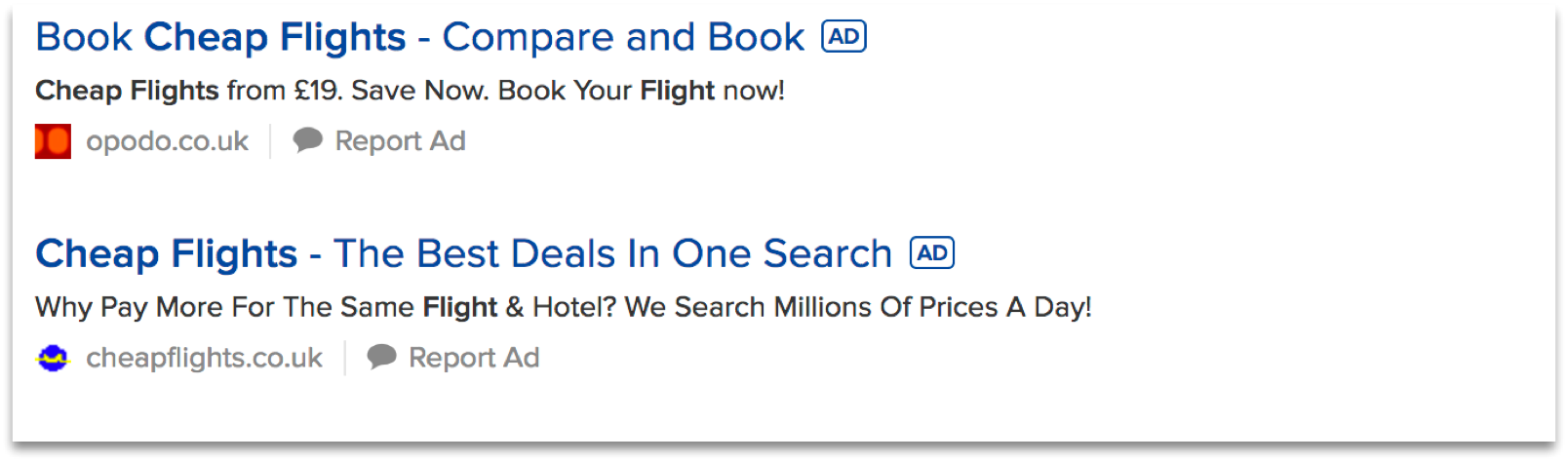Open the "Book Cheap Flights - Compare and Book" ad

tap(419, 38)
